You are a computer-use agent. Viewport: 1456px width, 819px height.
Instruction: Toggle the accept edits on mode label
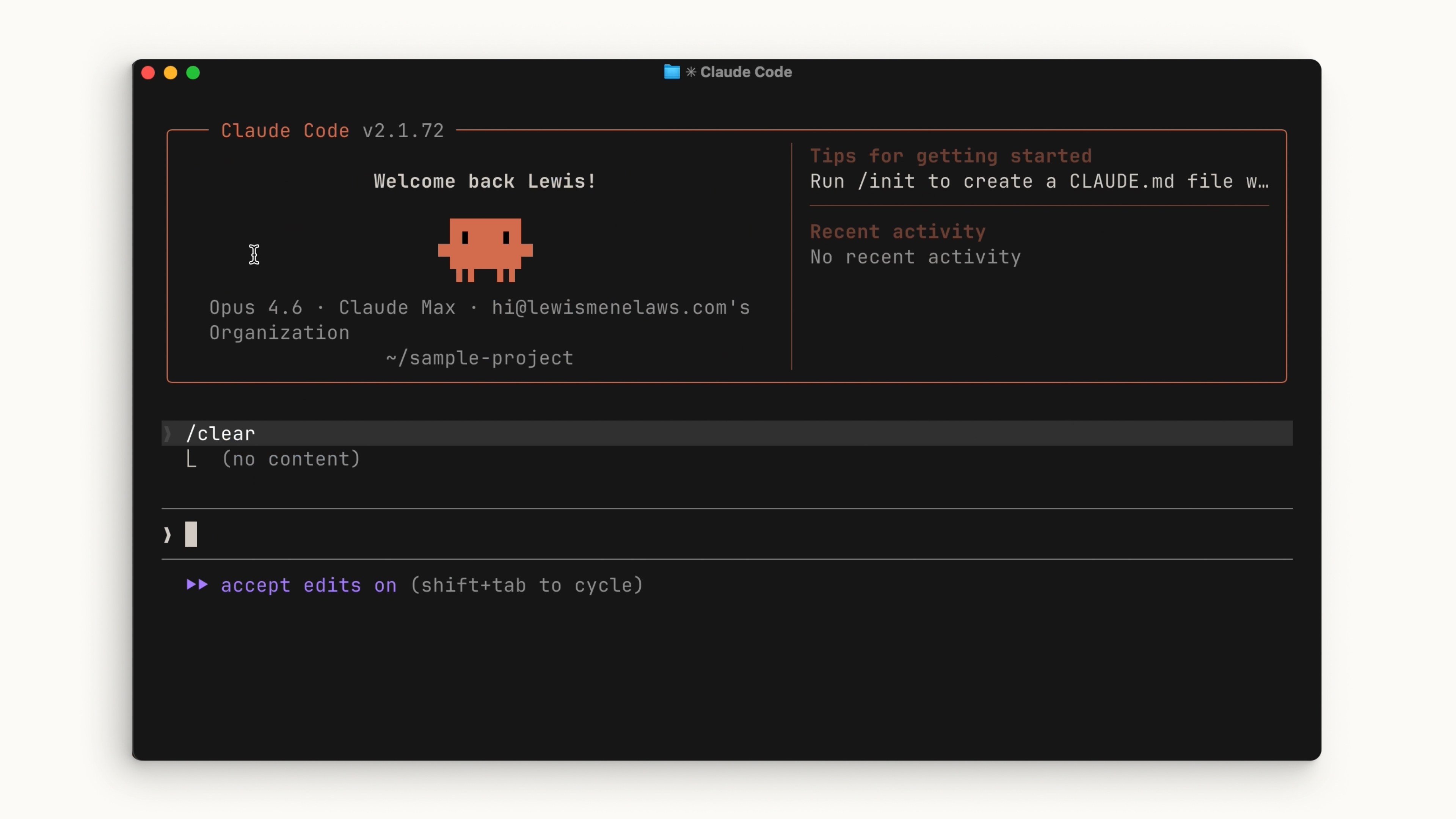[x=309, y=585]
